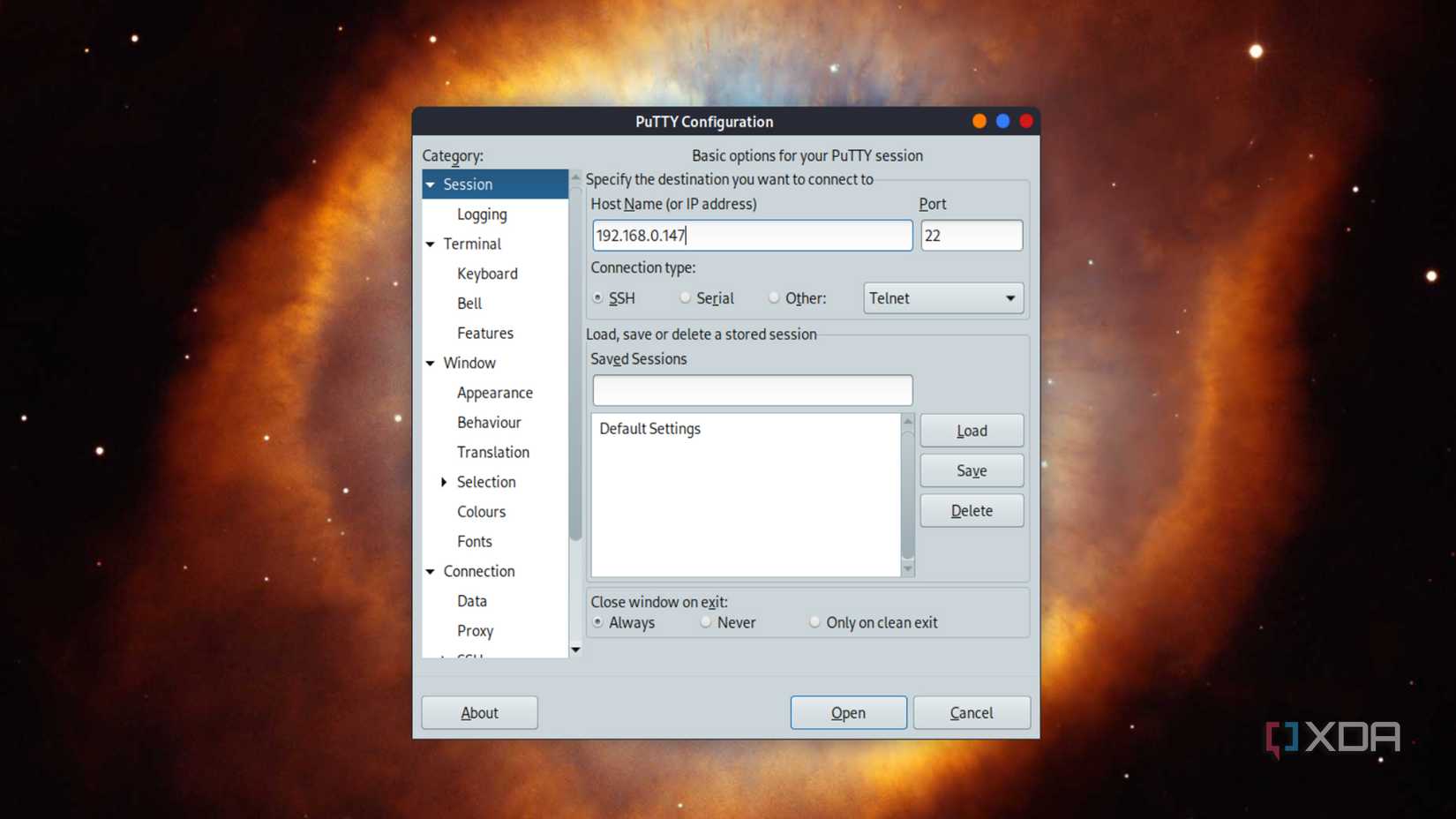
Task: Open the Logging category
Action: [482, 214]
